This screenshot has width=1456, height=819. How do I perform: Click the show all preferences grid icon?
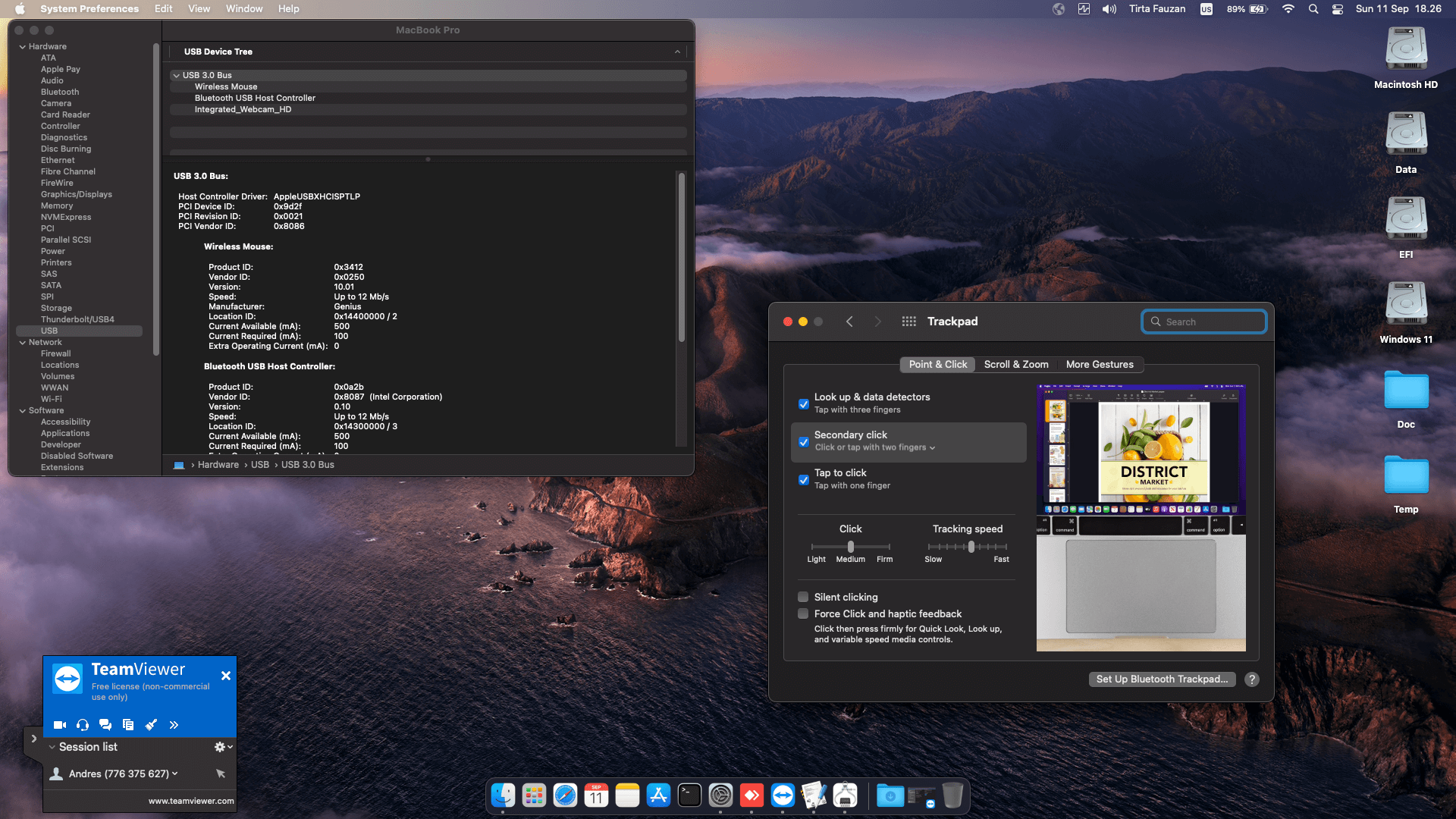(908, 322)
